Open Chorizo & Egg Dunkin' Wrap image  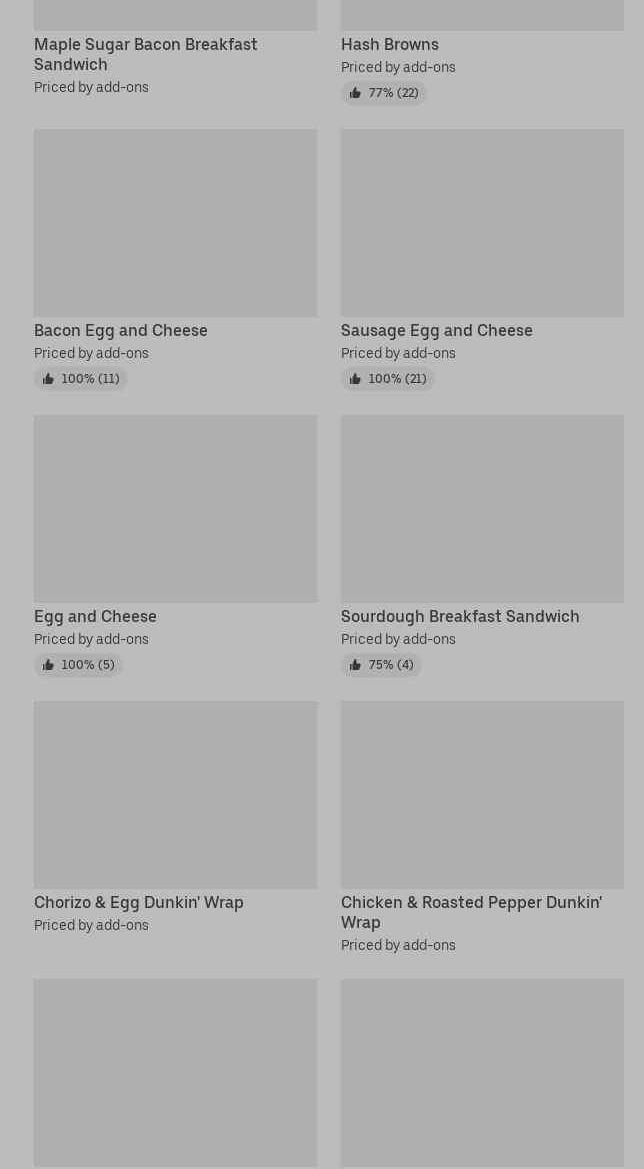pos(175,794)
